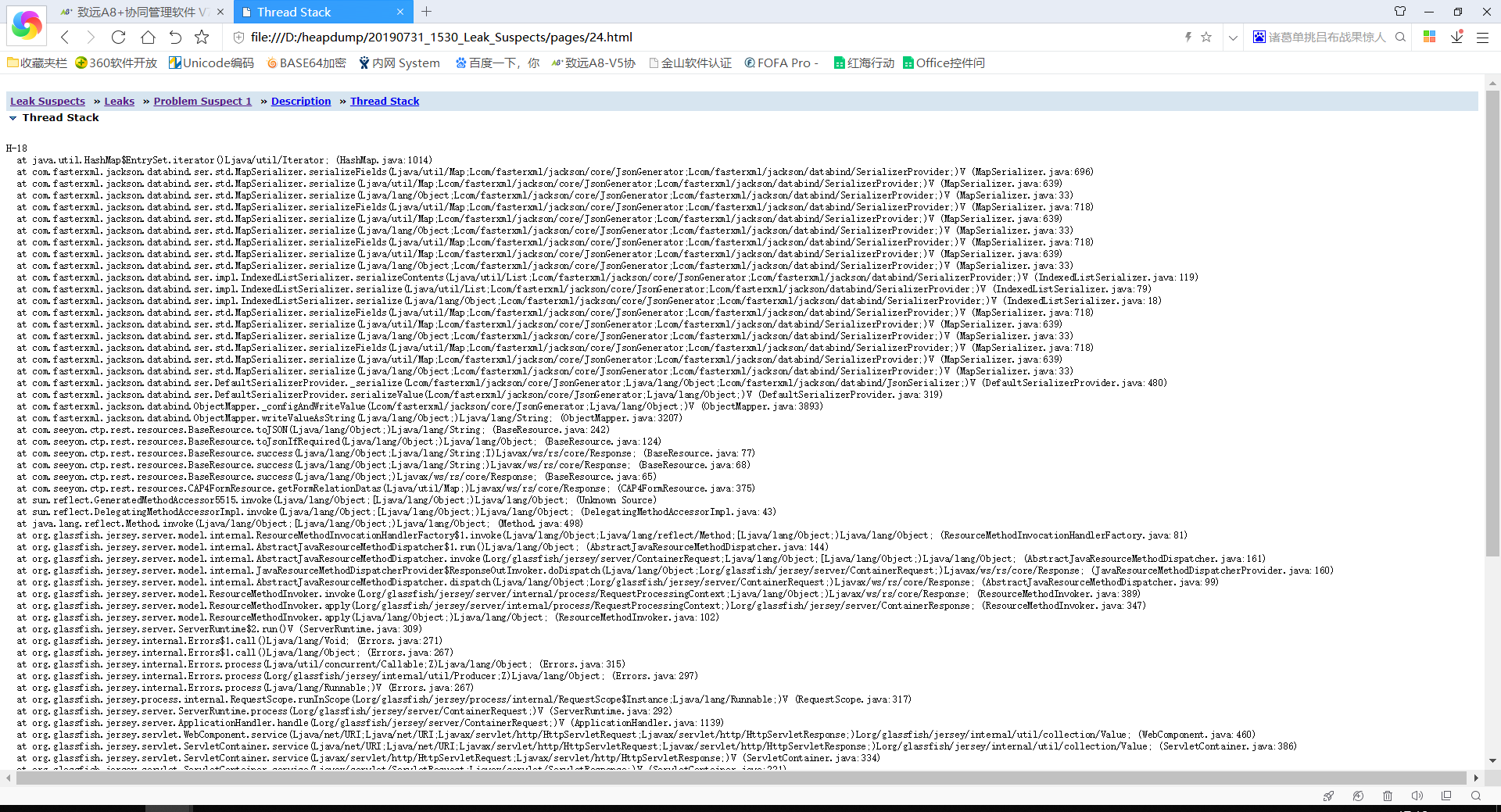The height and width of the screenshot is (812, 1501).
Task: Click the Baidu search engine icon
Action: [x=1259, y=37]
